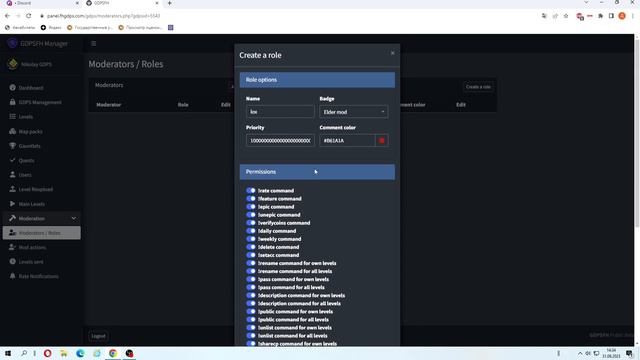Open Mod actions icon in sidebar

[12, 247]
